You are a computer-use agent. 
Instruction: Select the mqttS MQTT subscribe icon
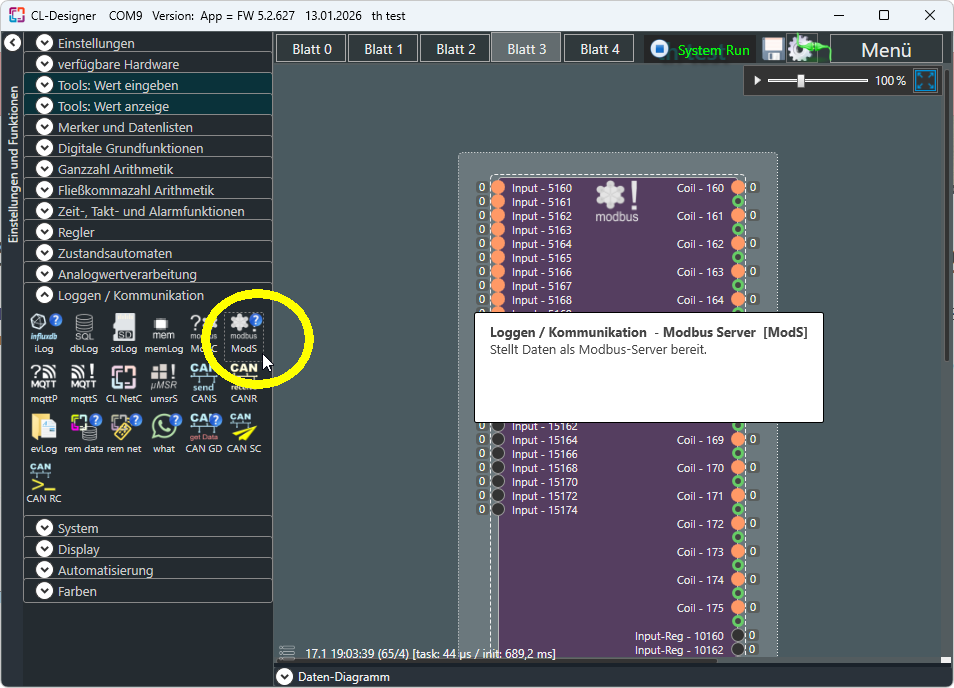tap(84, 378)
